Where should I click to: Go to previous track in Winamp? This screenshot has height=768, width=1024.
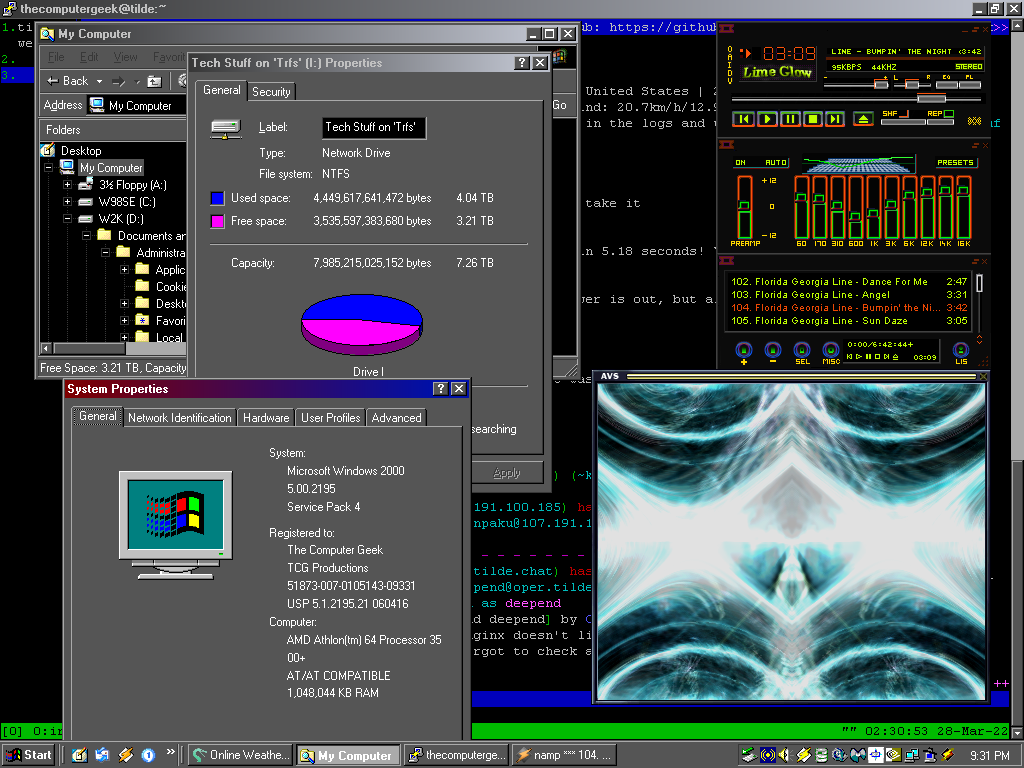tap(743, 119)
